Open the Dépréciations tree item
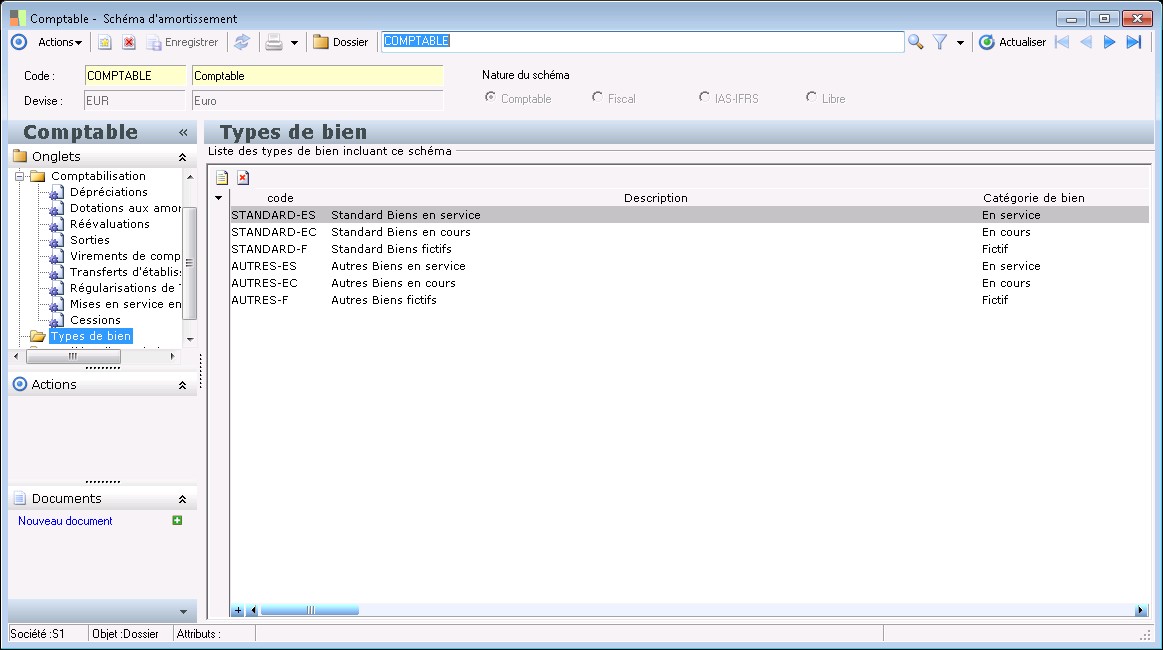 108,192
